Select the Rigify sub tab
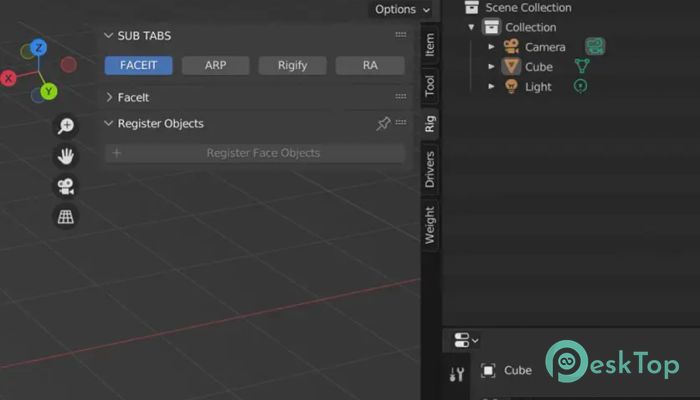Screen dimensions: 700x400 [292, 65]
